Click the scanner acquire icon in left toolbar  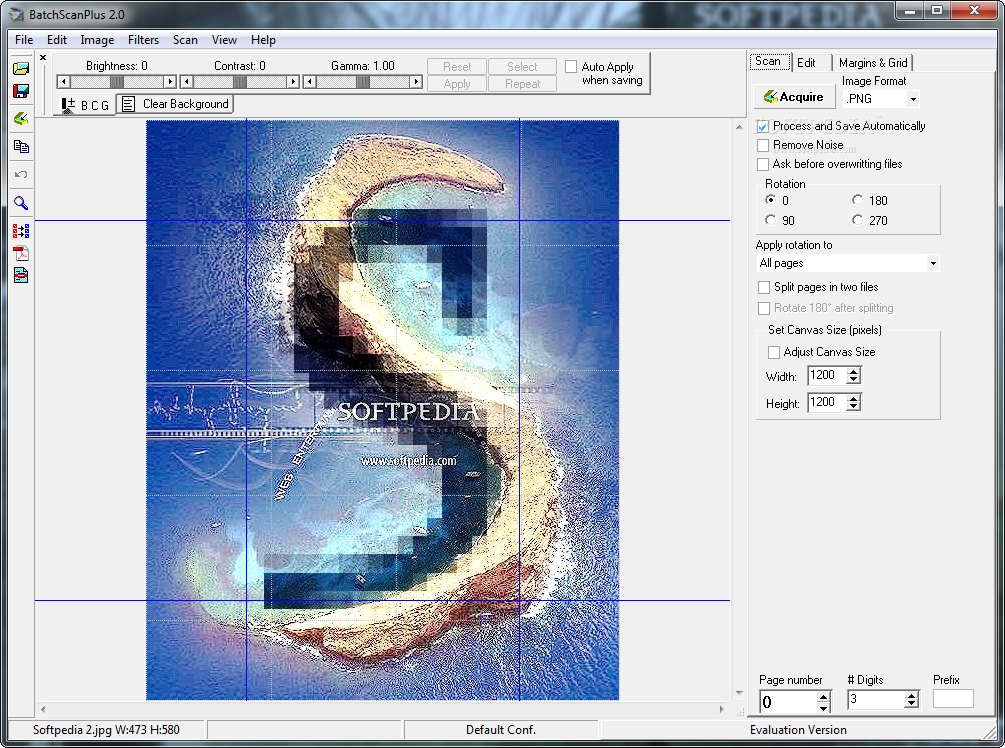(21, 119)
